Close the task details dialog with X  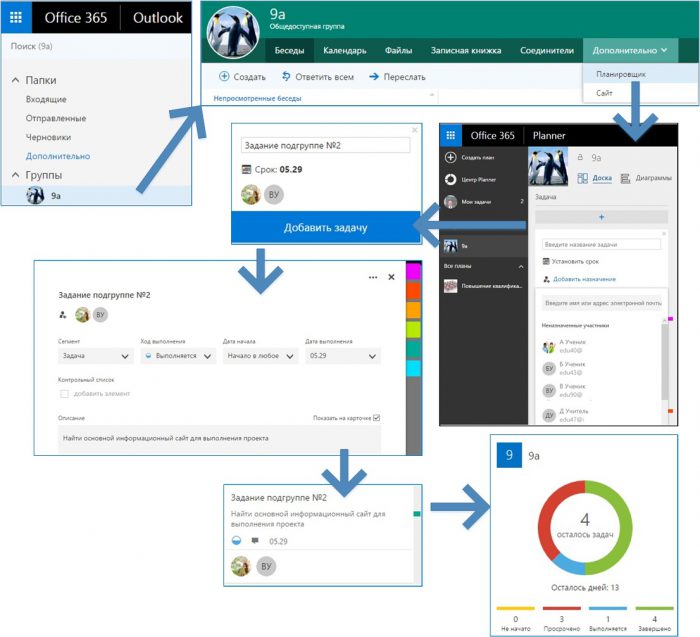click(392, 277)
